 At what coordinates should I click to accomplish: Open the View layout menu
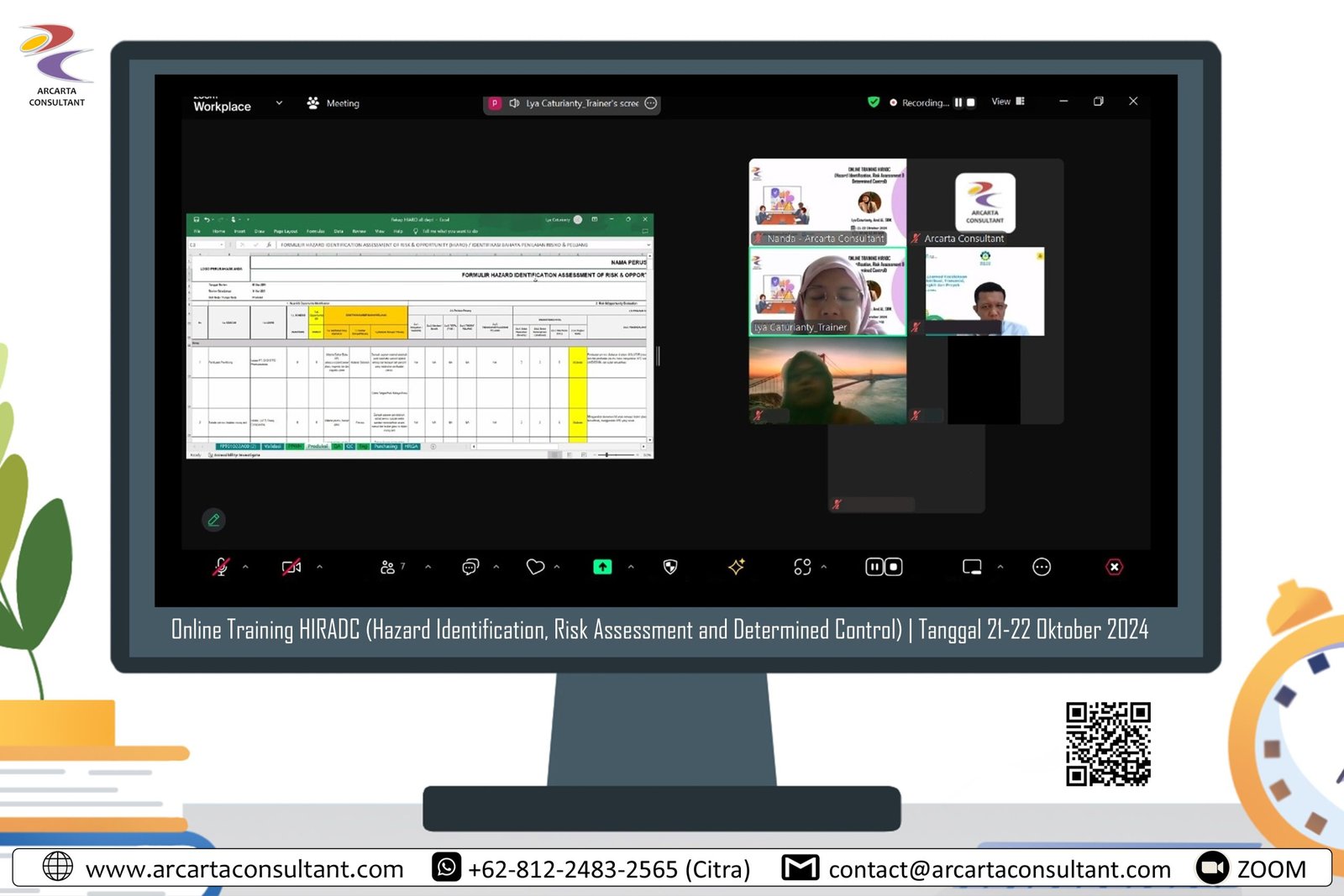click(1007, 102)
